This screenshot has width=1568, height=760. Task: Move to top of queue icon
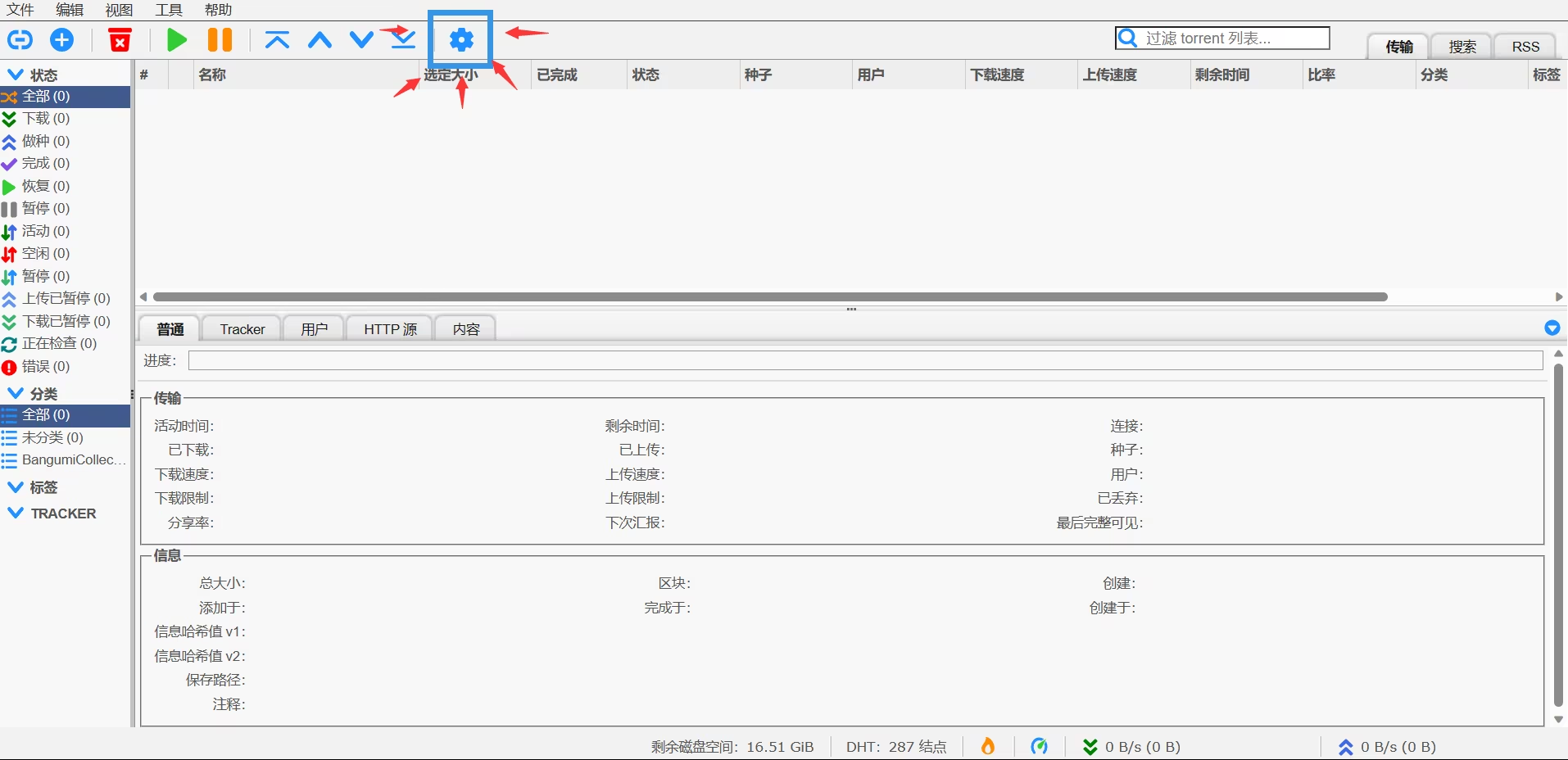[x=278, y=39]
